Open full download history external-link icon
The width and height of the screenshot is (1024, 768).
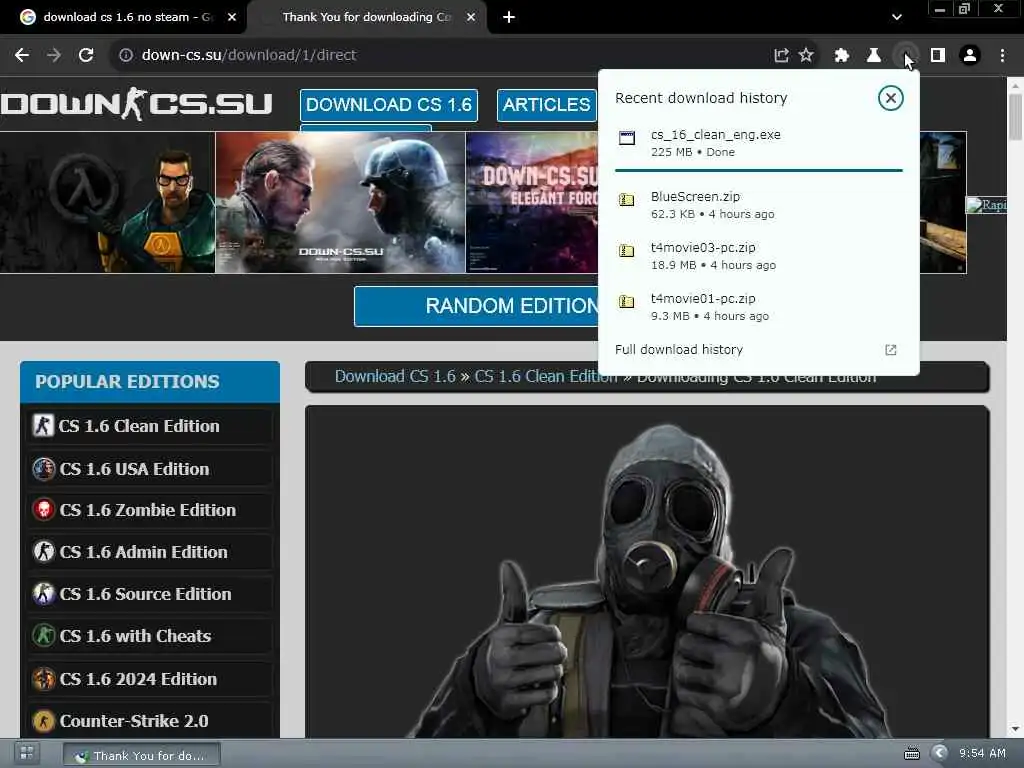[891, 350]
